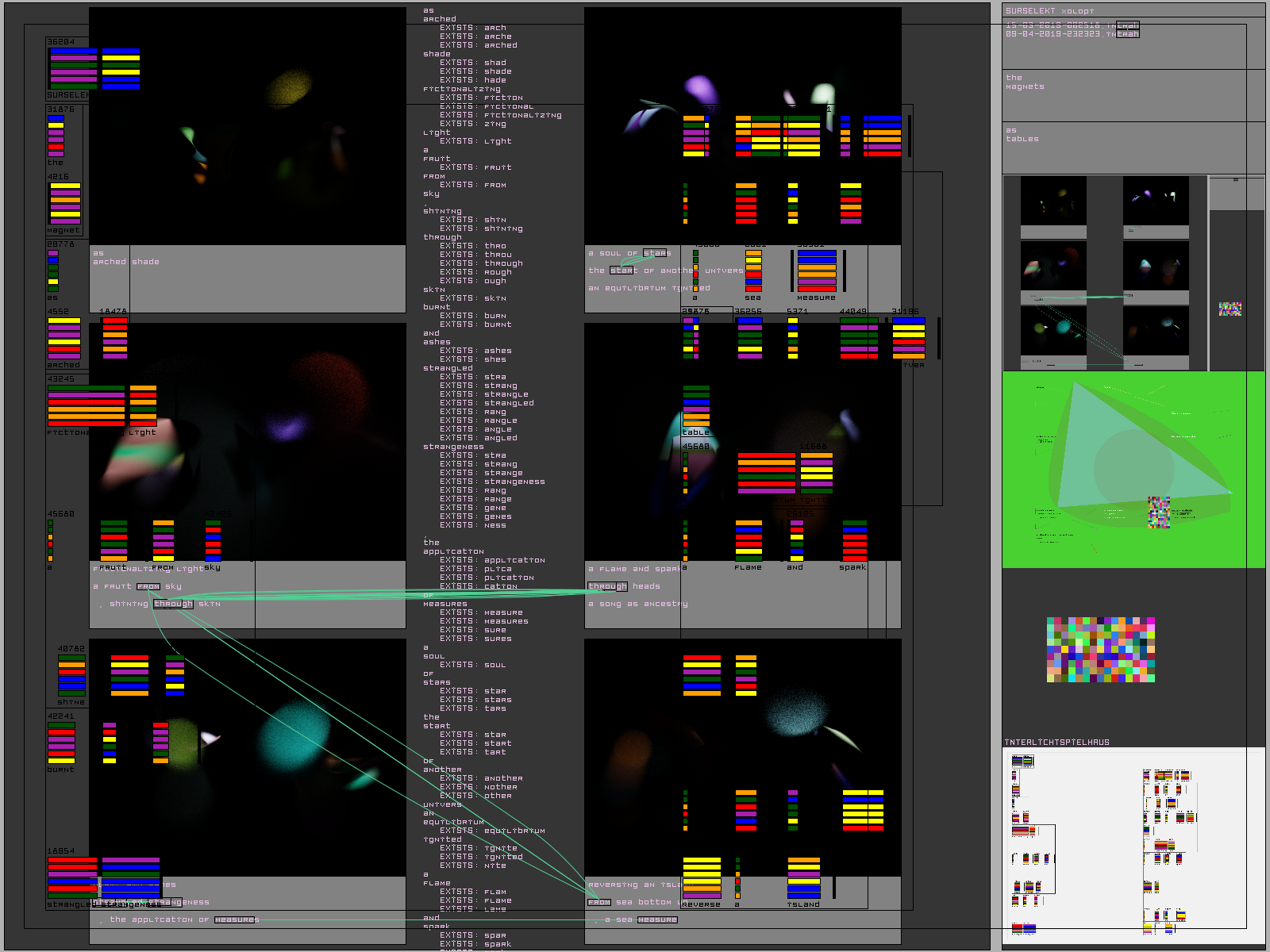This screenshot has width=1270, height=952.
Task: Click boxed word "through" in "shining through skin"
Action: (173, 604)
